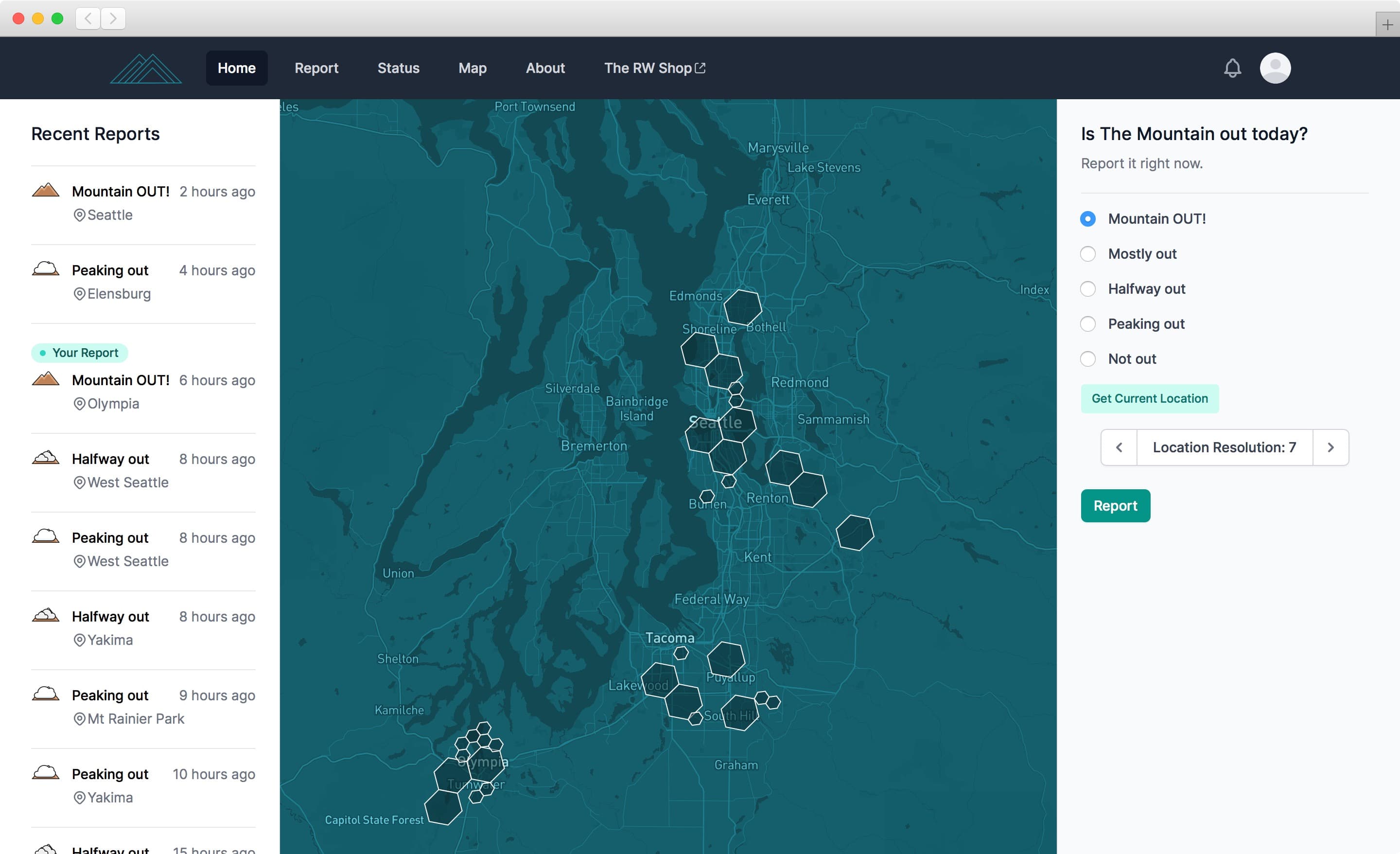Image resolution: width=1400 pixels, height=854 pixels.
Task: Open the notifications bell
Action: coord(1232,68)
